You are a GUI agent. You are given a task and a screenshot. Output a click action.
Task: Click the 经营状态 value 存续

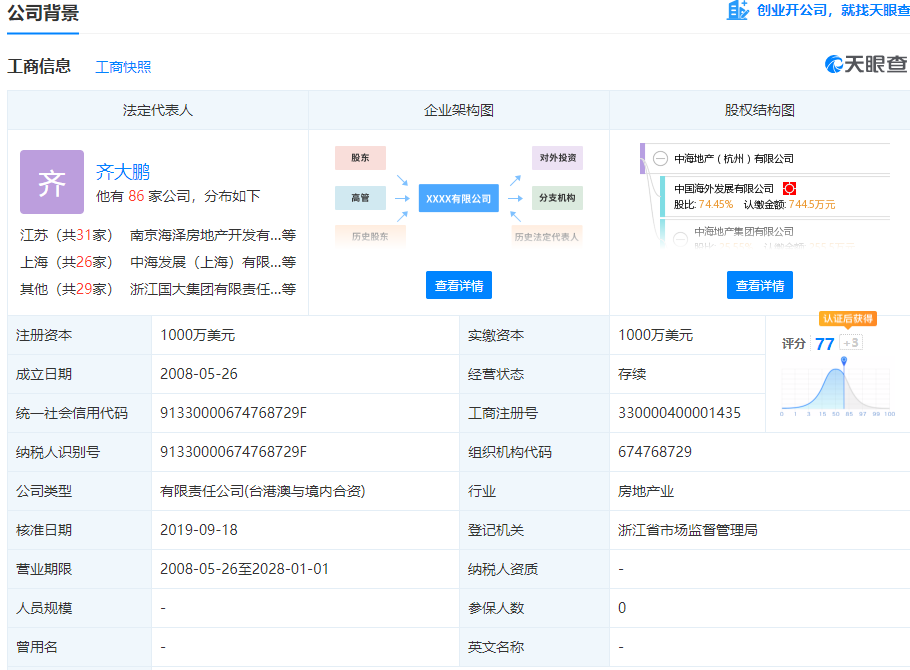click(x=631, y=374)
